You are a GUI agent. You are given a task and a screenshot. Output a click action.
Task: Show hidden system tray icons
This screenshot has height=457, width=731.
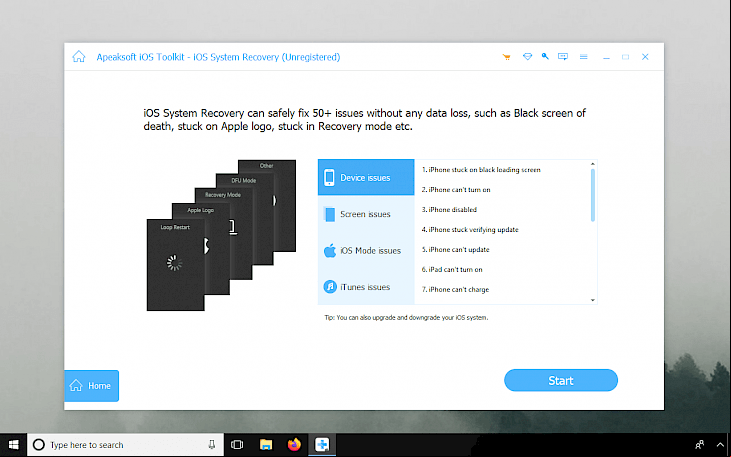pos(721,445)
